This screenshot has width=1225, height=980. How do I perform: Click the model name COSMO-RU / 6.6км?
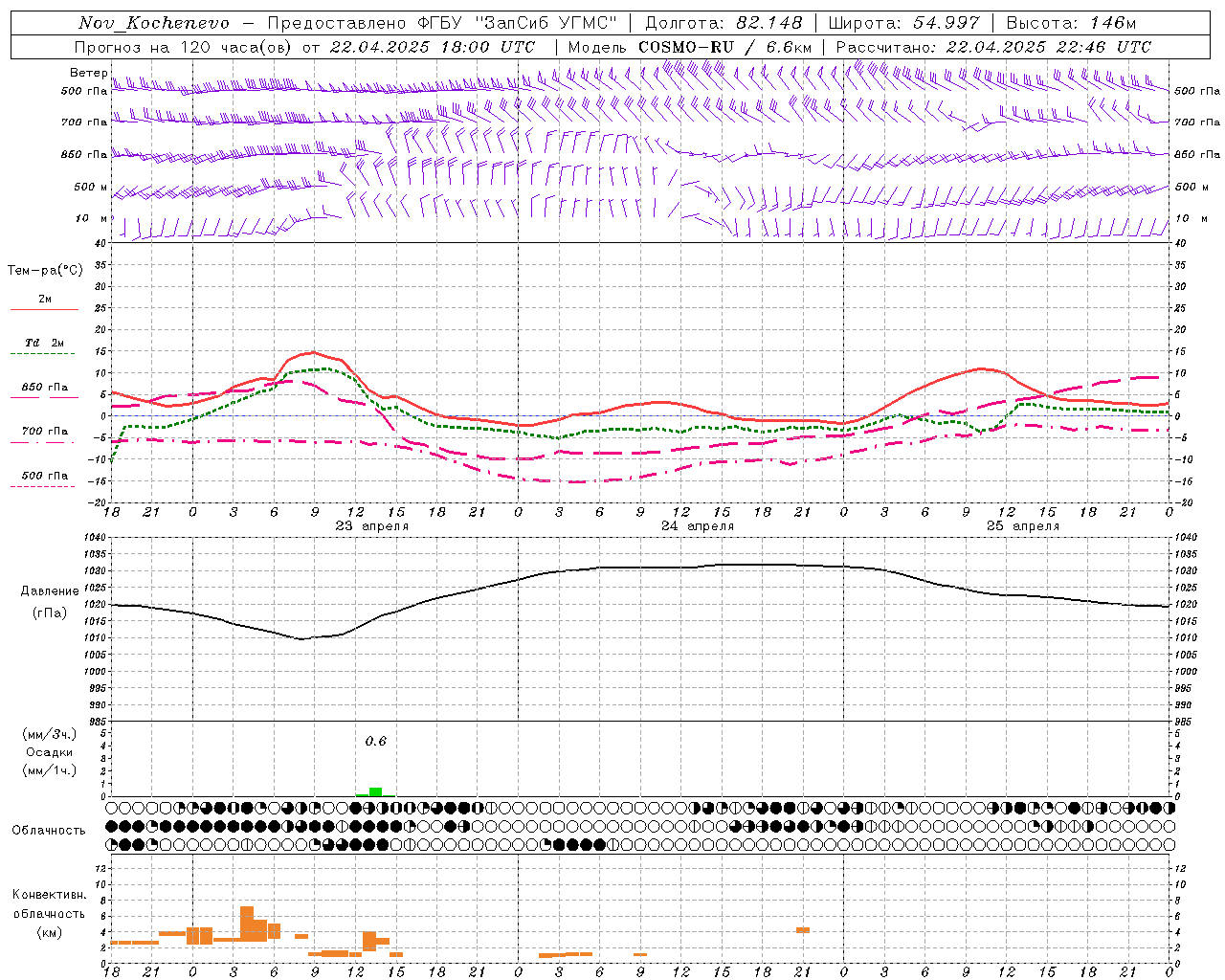pyautogui.click(x=725, y=47)
